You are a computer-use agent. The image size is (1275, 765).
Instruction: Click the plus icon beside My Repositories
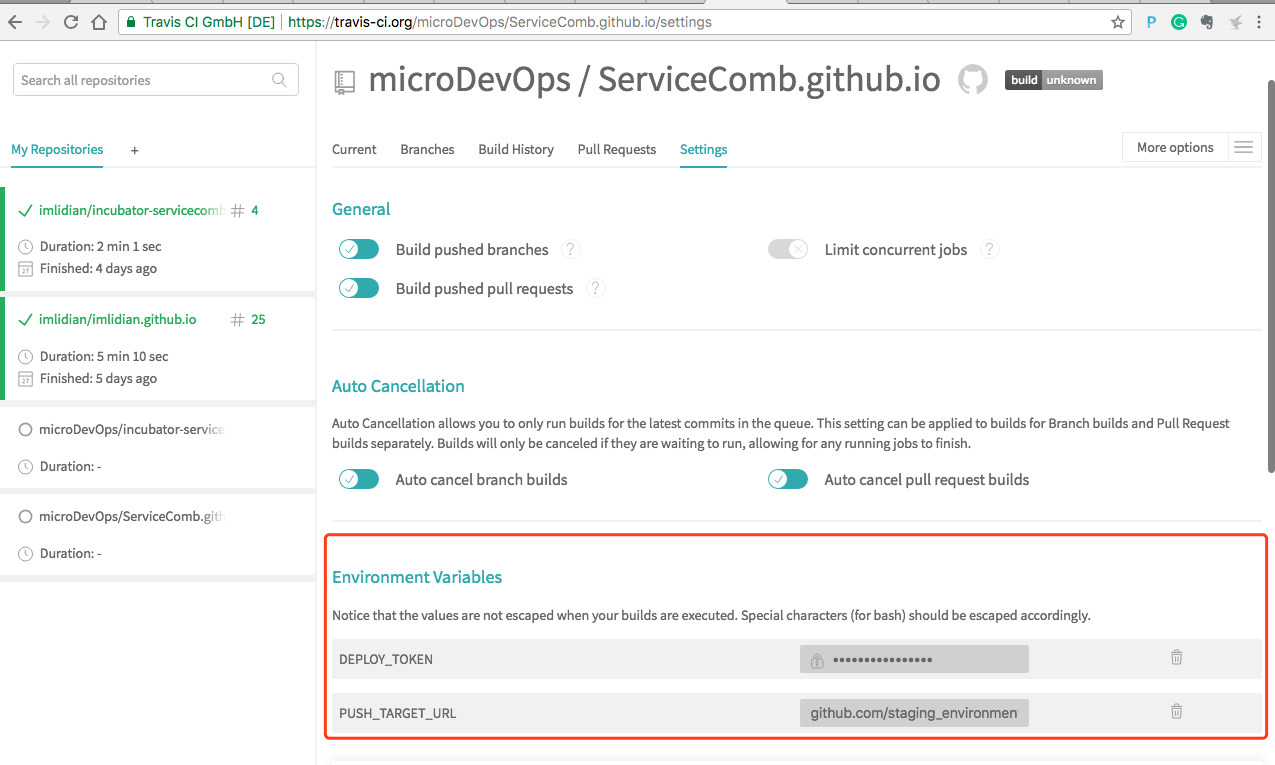pos(135,150)
